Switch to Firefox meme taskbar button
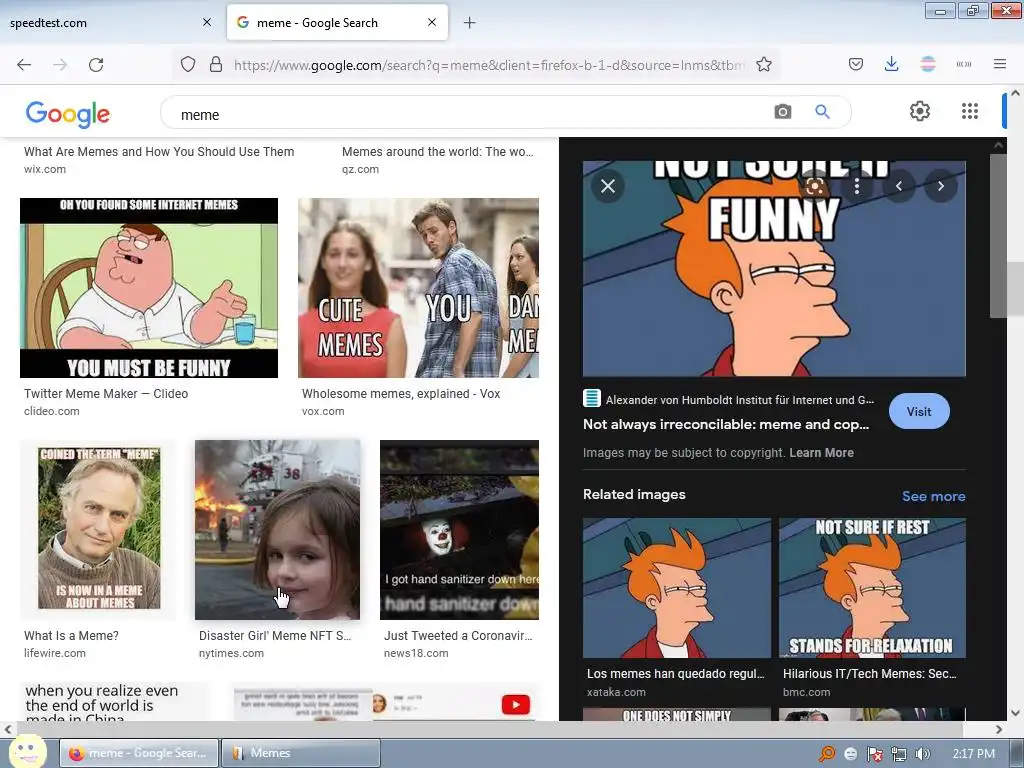The image size is (1024, 768). point(138,753)
